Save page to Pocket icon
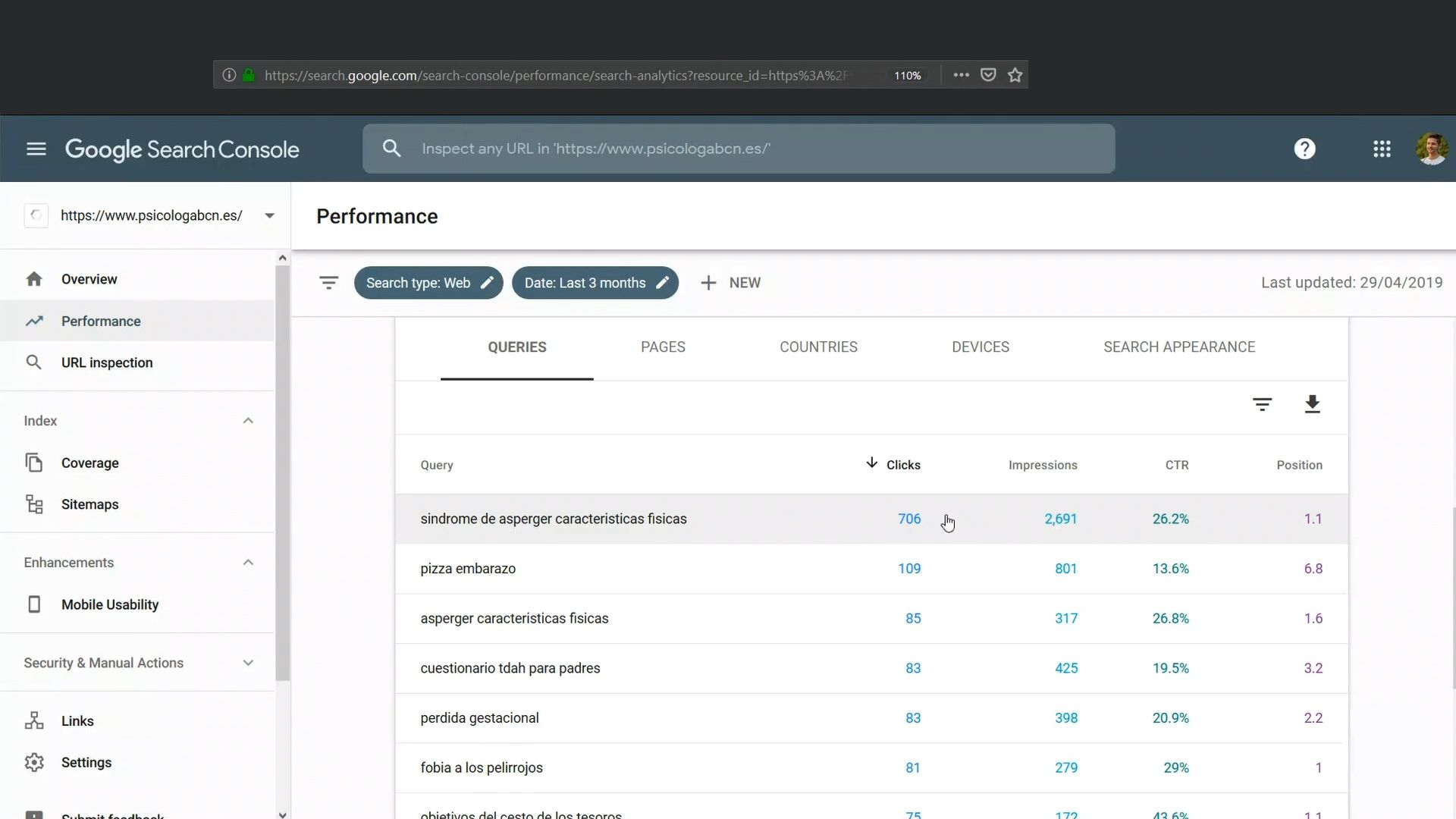Image resolution: width=1456 pixels, height=819 pixels. pyautogui.click(x=988, y=75)
